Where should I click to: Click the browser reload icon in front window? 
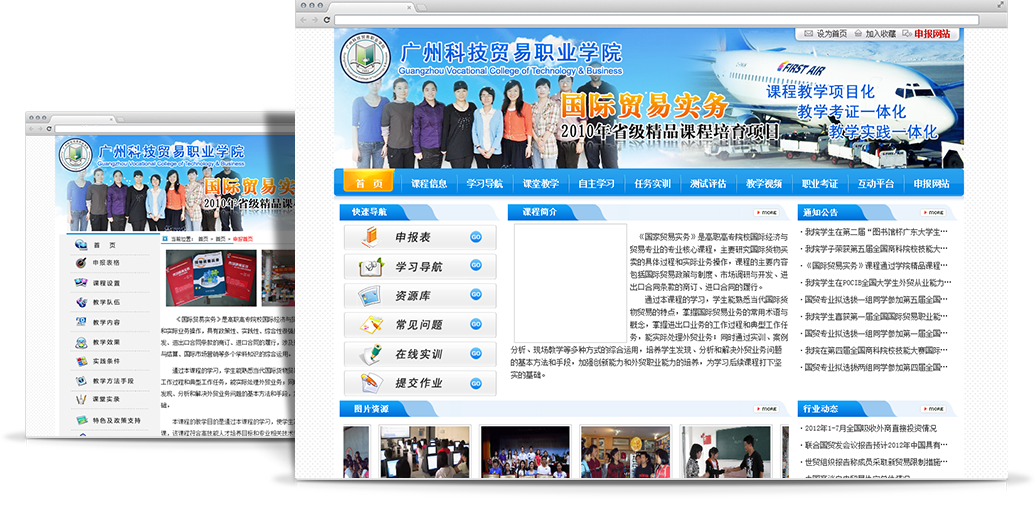click(x=327, y=20)
